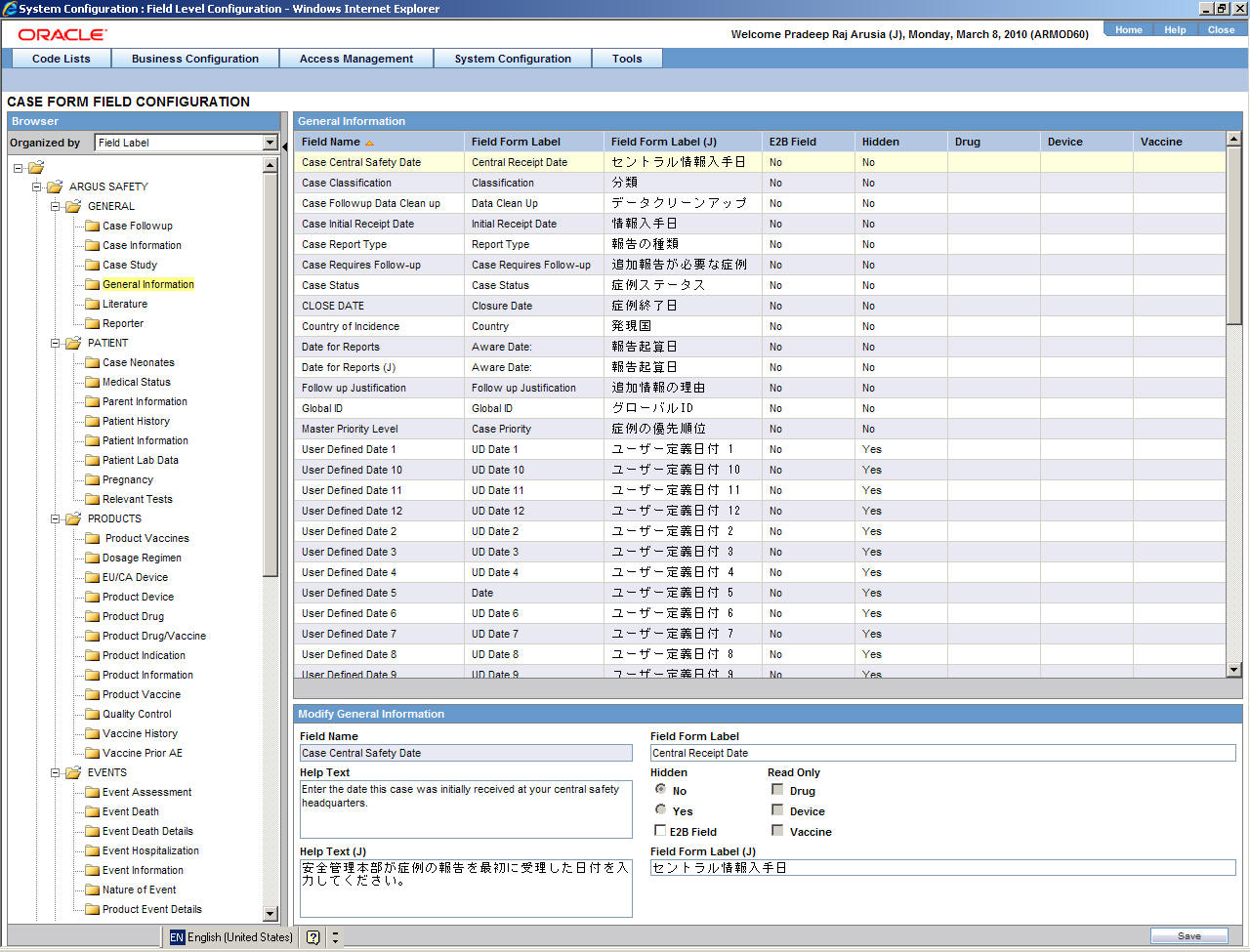Open the Business Configuration menu

(194, 59)
